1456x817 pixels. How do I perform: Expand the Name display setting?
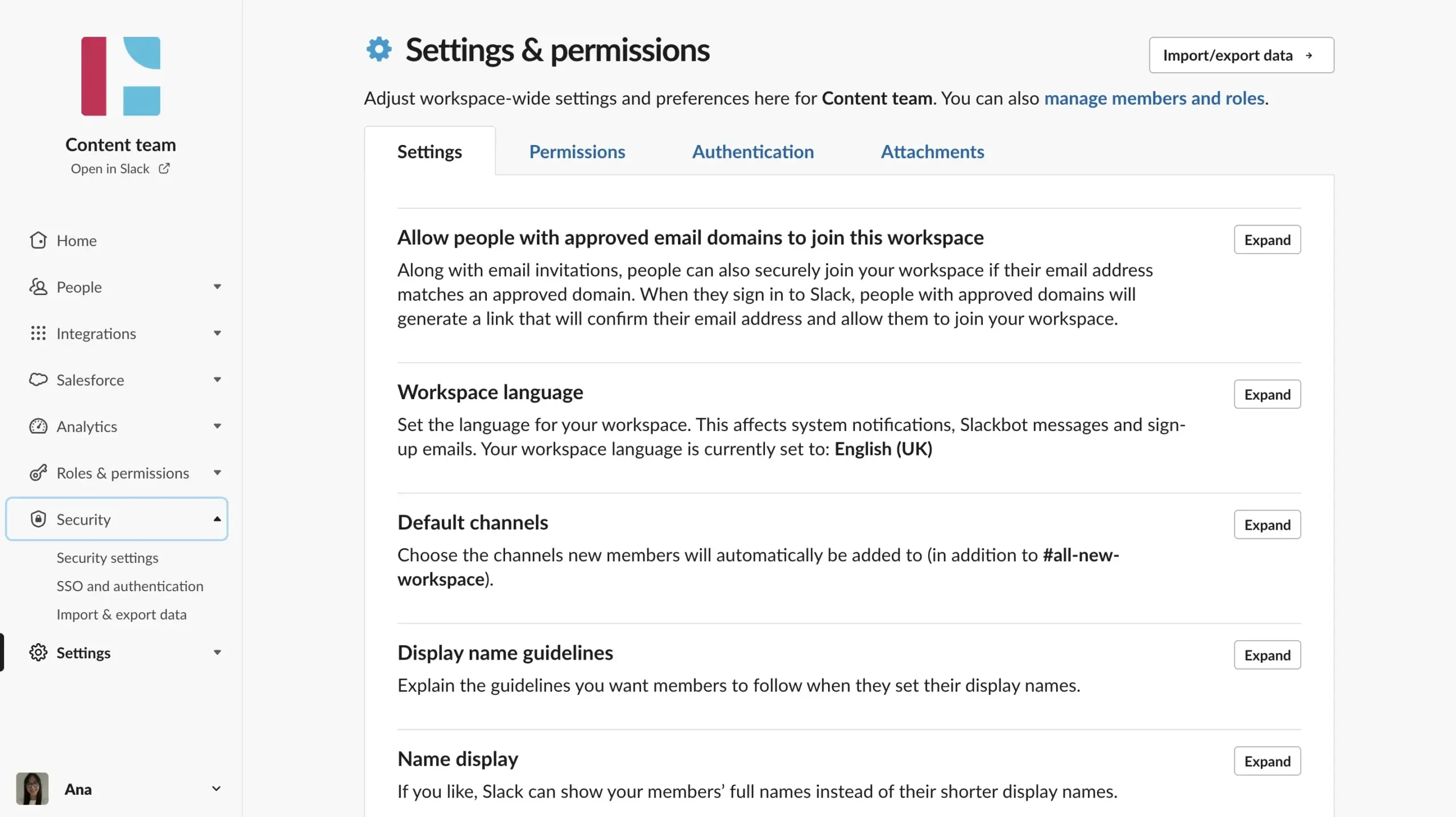(1267, 761)
